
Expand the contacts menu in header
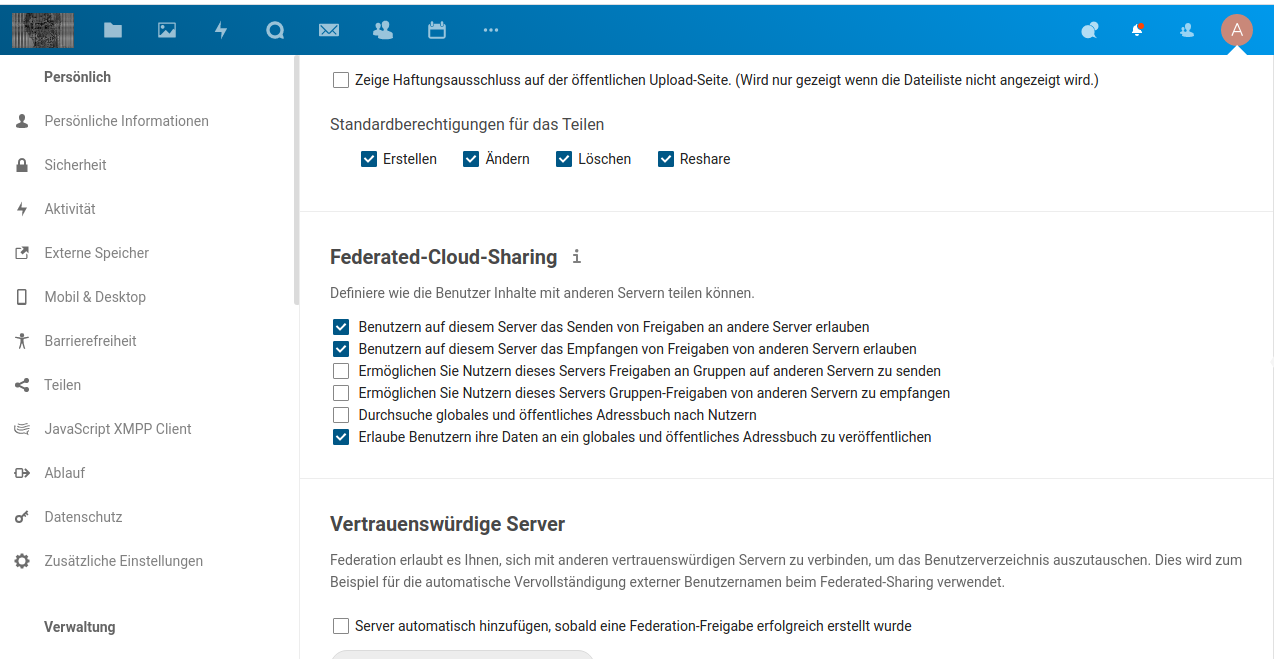point(1187,30)
